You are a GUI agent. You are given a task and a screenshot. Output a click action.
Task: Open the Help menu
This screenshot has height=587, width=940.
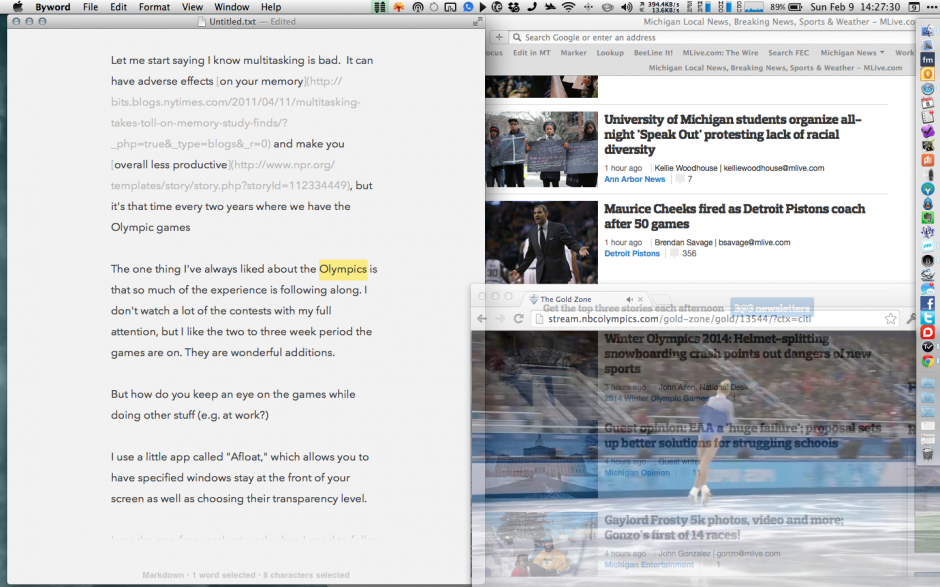tap(271, 7)
